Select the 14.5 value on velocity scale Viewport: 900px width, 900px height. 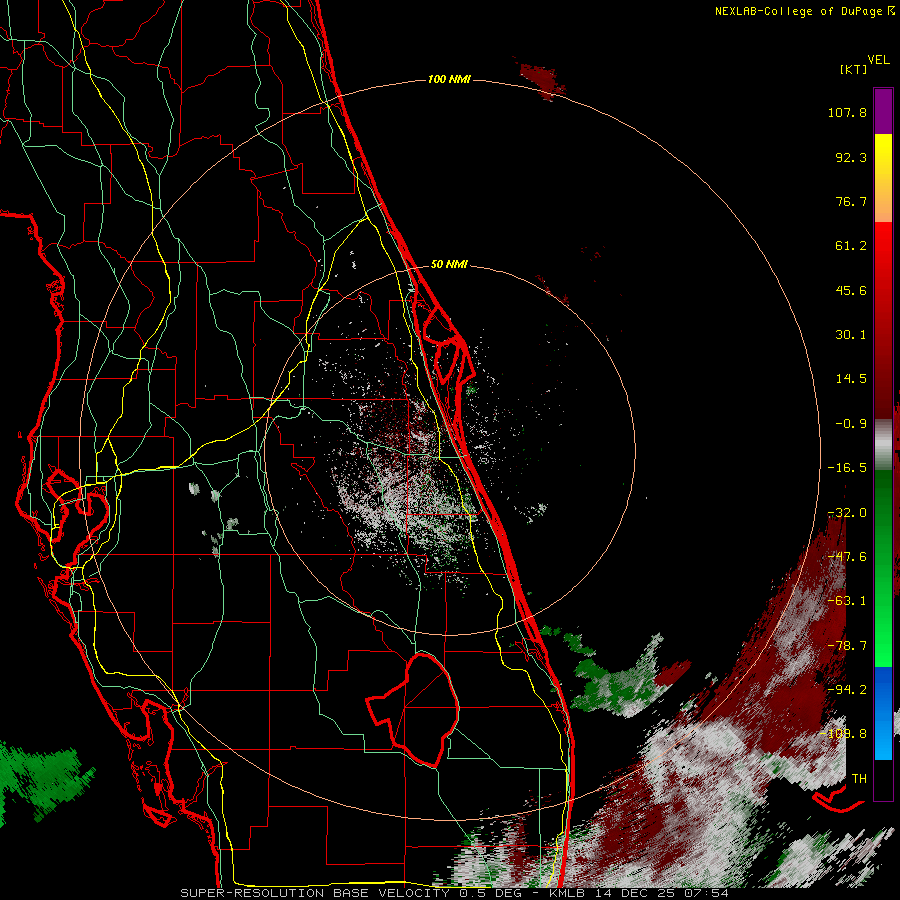(x=851, y=379)
